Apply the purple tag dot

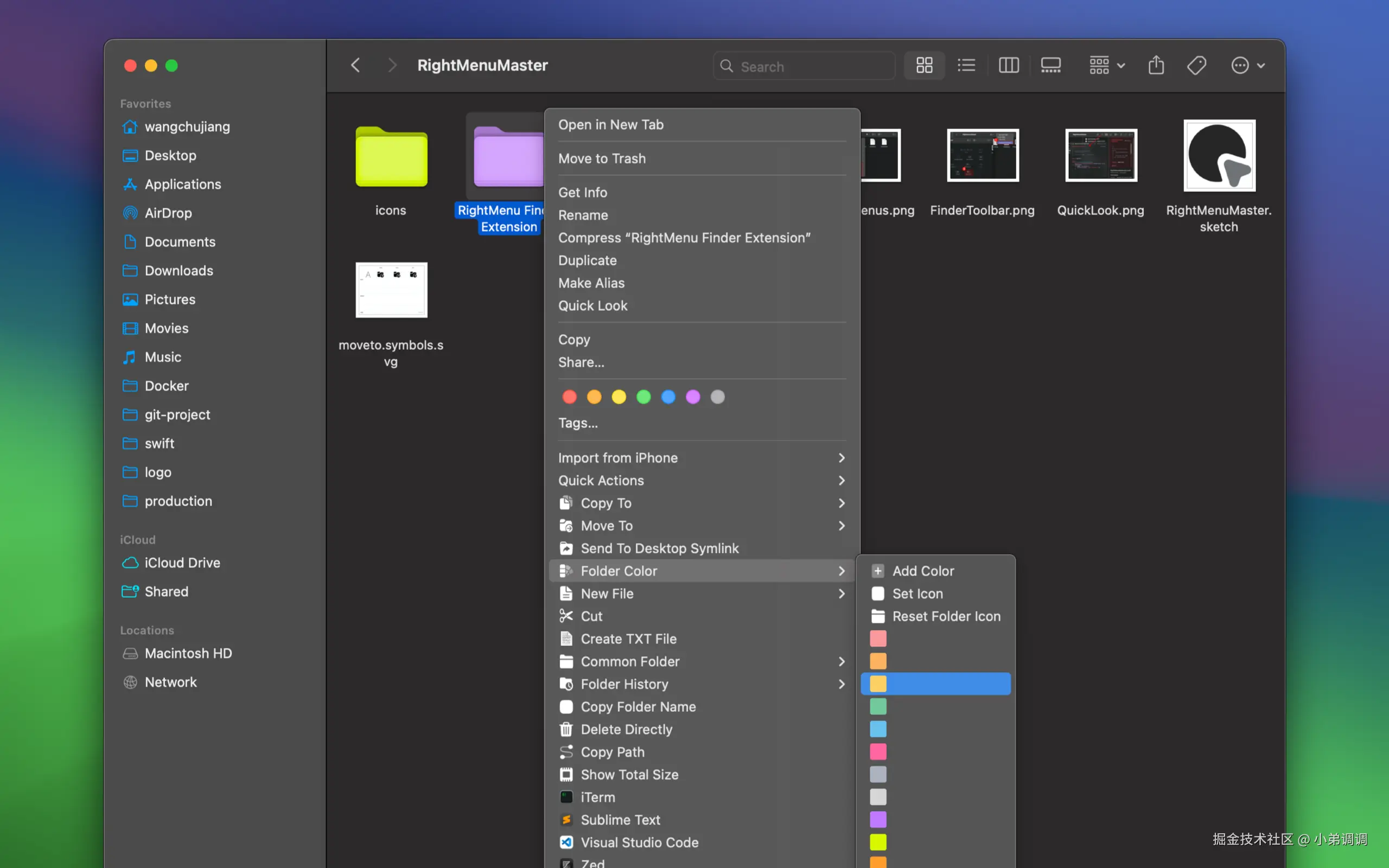[x=693, y=397]
